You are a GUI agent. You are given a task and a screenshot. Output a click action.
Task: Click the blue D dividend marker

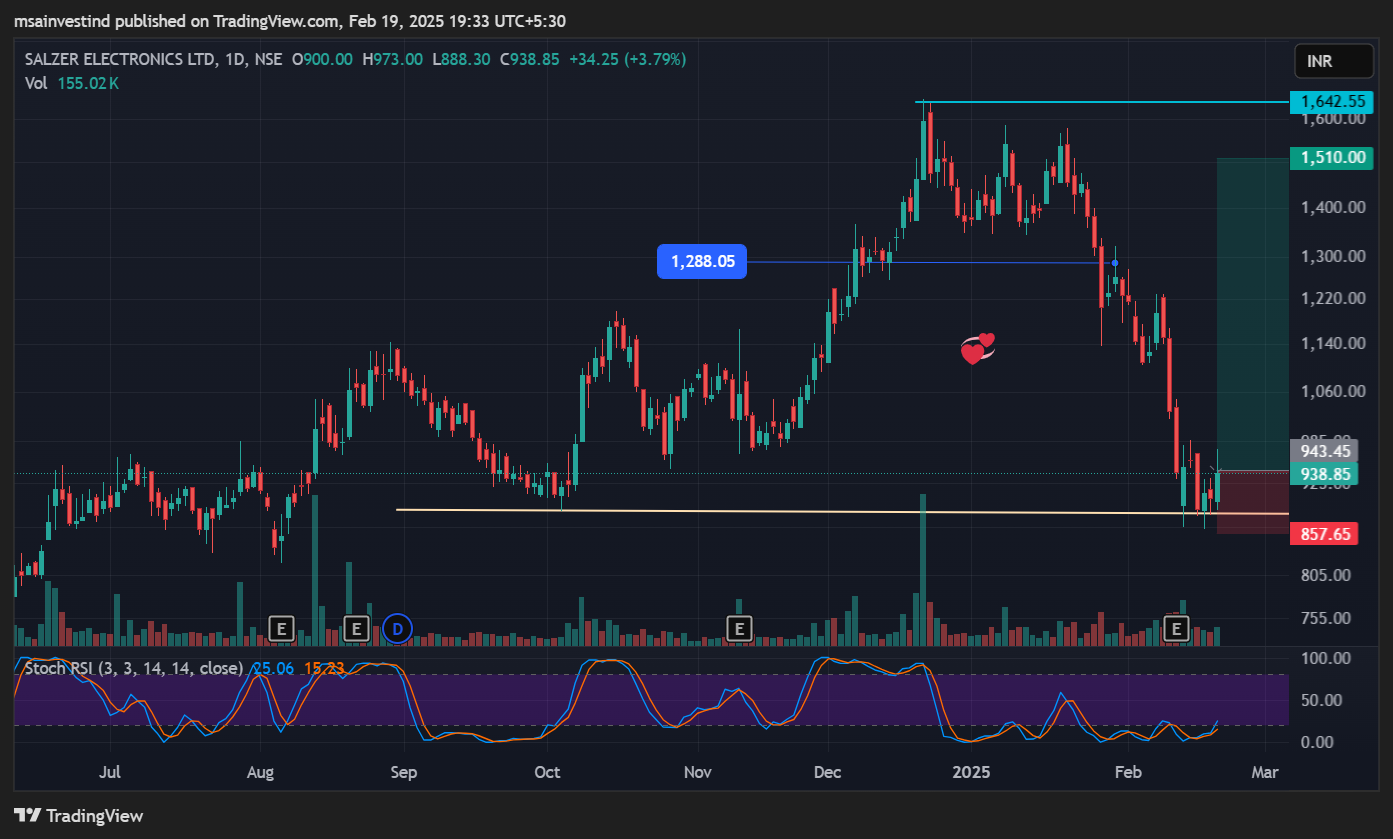(397, 629)
